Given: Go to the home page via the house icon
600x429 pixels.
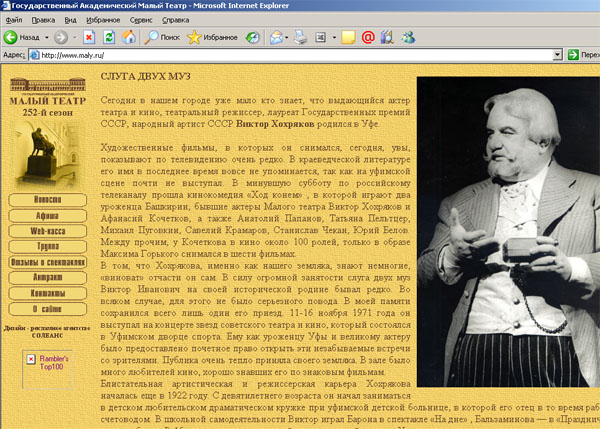Looking at the screenshot, I should tap(130, 37).
